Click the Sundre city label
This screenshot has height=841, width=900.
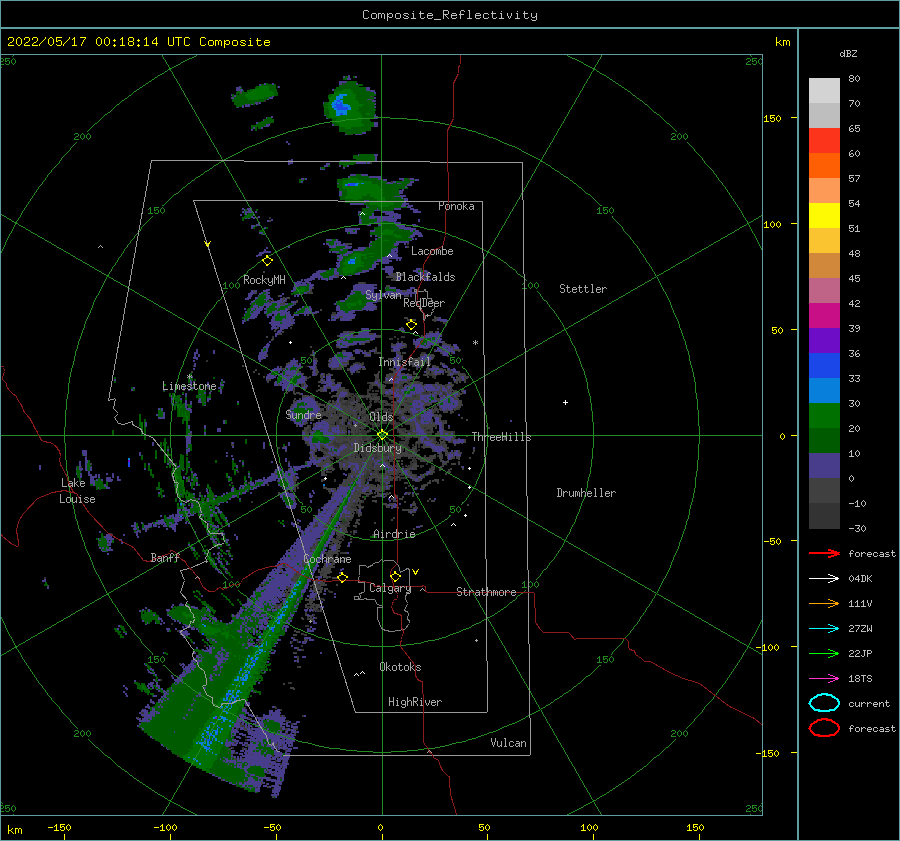(x=303, y=414)
